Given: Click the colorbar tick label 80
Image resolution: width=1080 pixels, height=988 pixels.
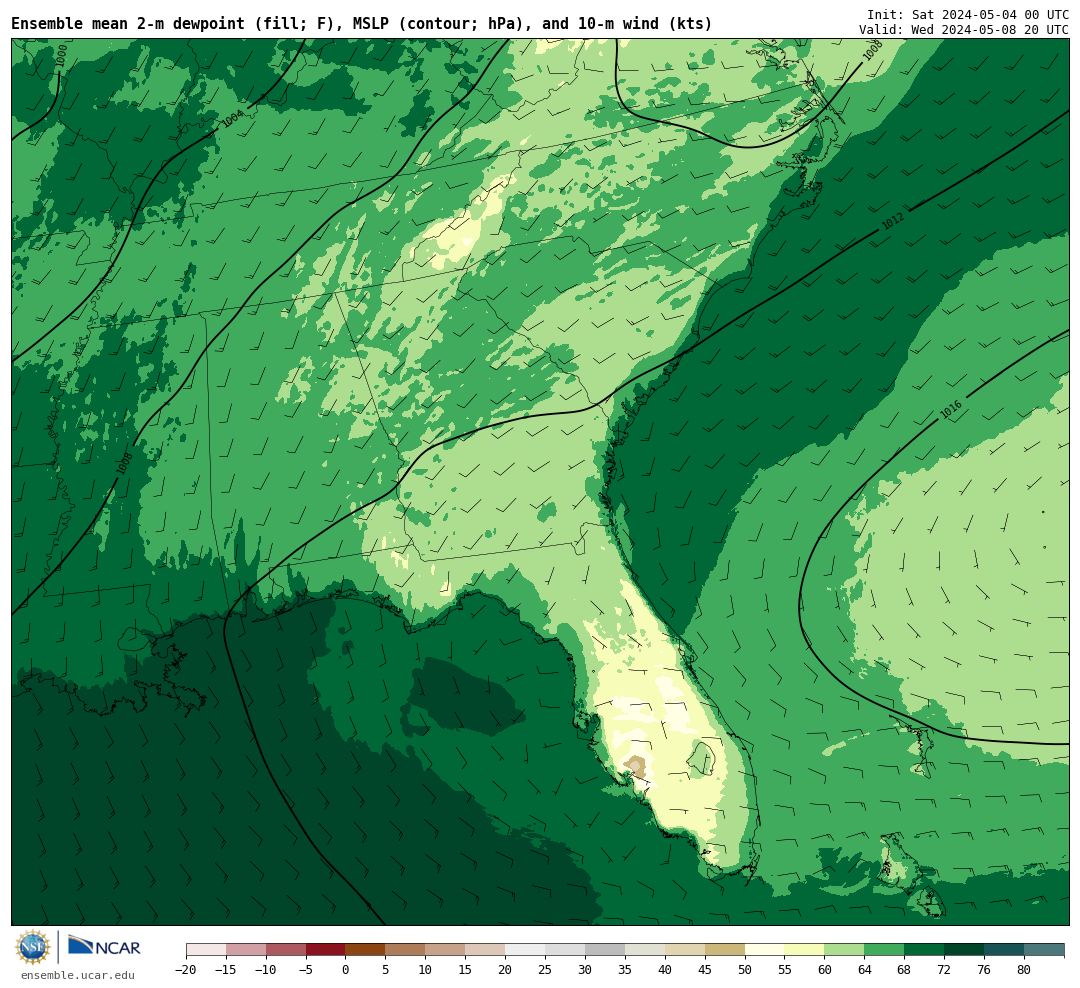Looking at the screenshot, I should click(1024, 970).
